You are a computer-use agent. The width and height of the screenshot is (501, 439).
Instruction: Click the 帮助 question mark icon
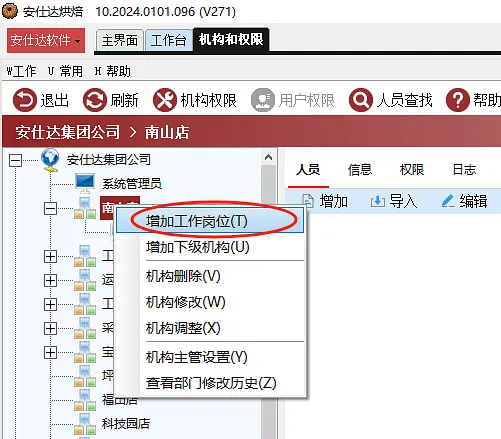(458, 100)
